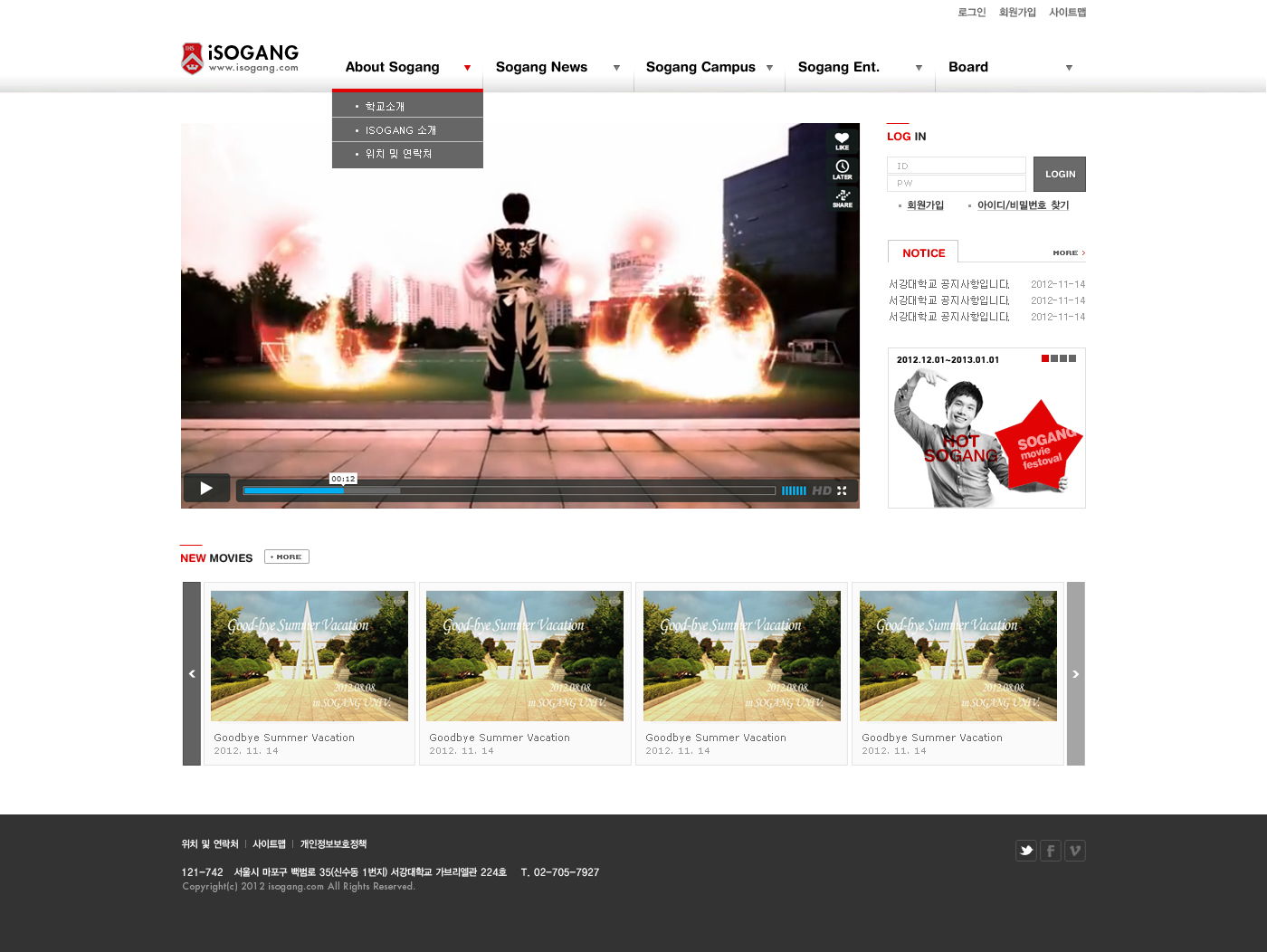Enter fullscreen with the expand icon

[x=842, y=490]
